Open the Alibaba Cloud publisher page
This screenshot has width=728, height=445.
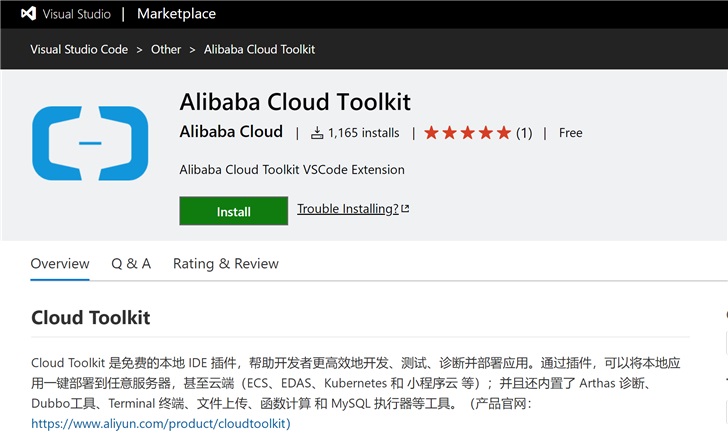(x=231, y=132)
